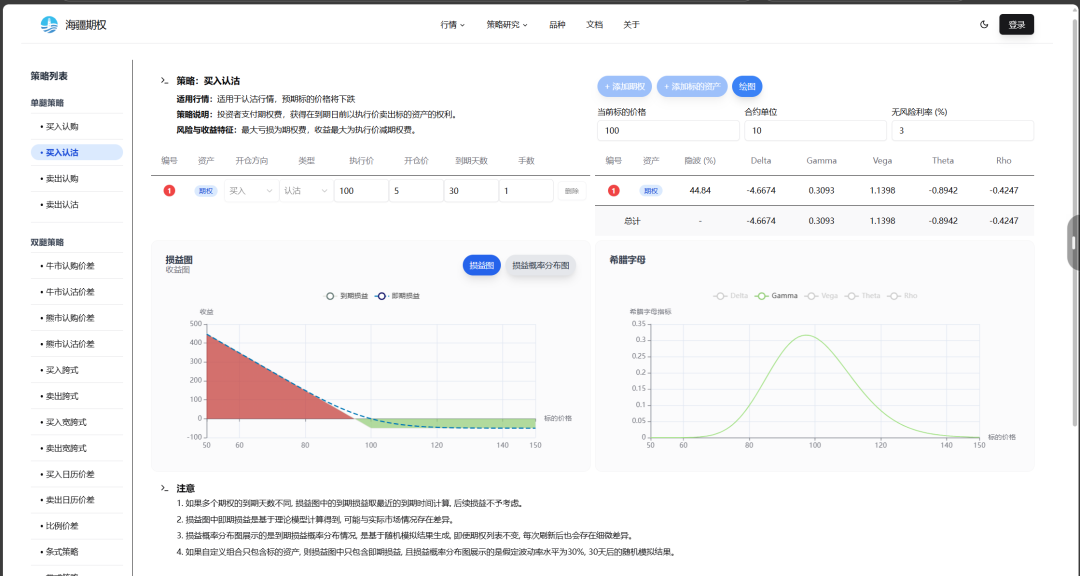Image resolution: width=1080 pixels, height=576 pixels.
Task: Toggle the 即期损益 legend series
Action: point(400,296)
